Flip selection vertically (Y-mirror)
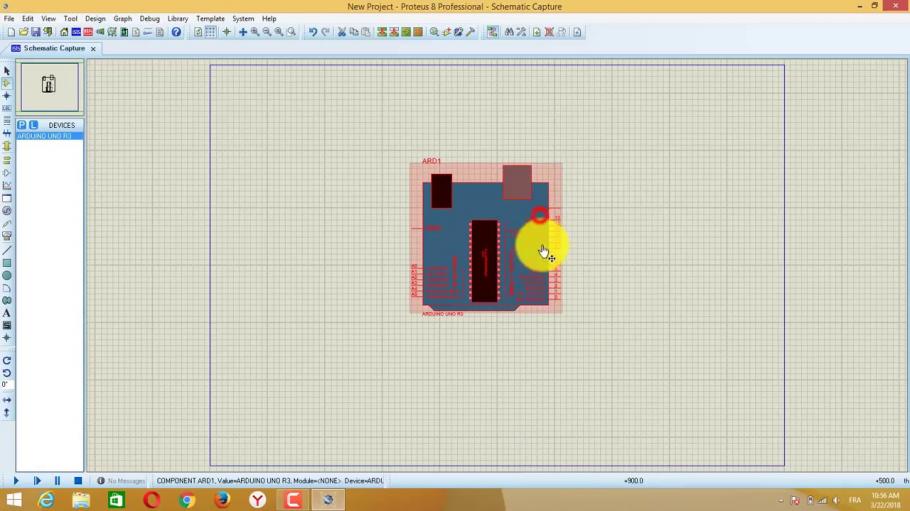 7,413
